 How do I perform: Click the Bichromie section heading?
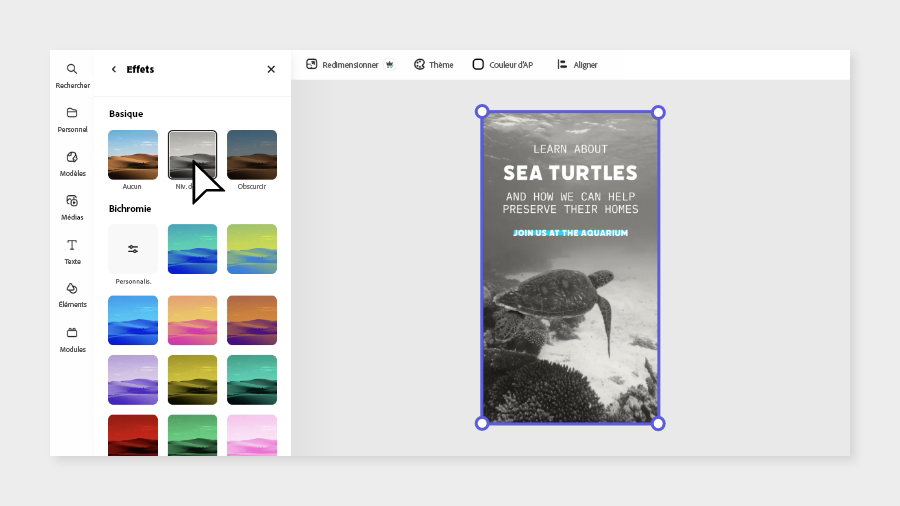[x=130, y=208]
